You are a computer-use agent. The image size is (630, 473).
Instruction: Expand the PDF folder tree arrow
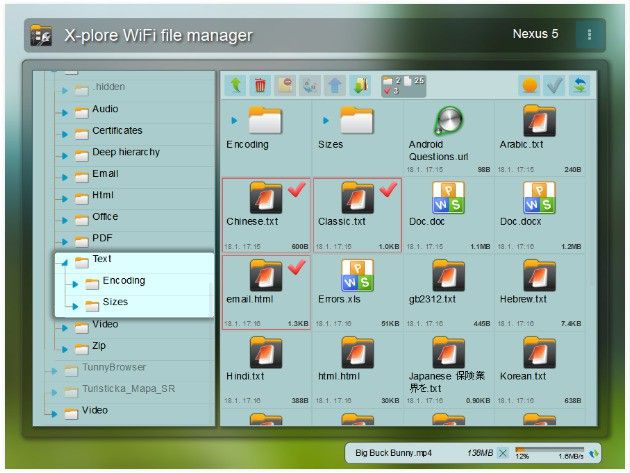(65, 242)
